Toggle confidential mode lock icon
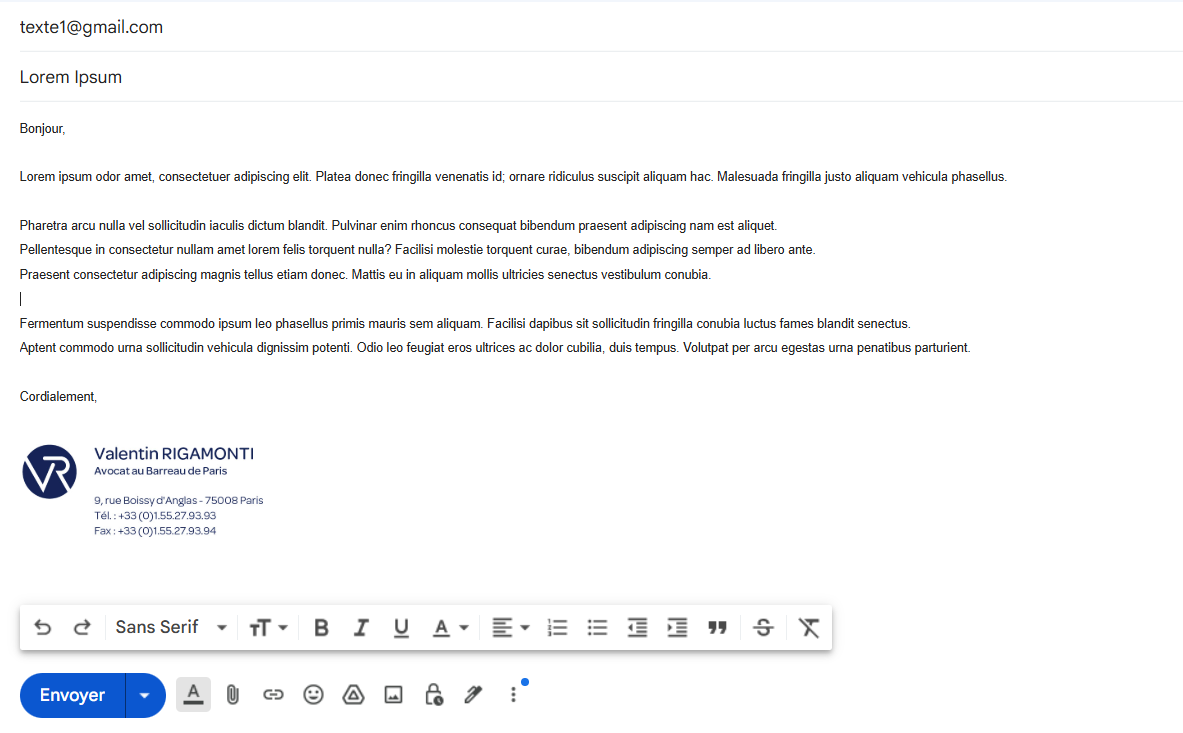Viewport: 1183px width, 733px height. click(433, 695)
